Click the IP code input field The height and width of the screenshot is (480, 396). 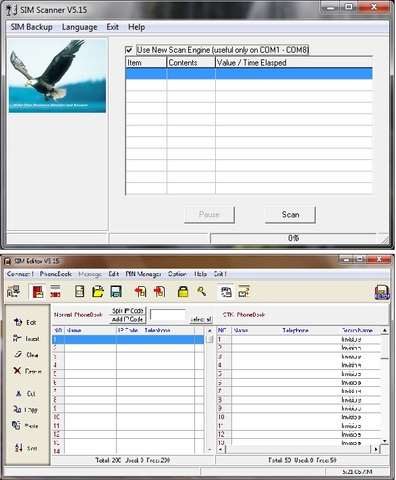point(168,315)
